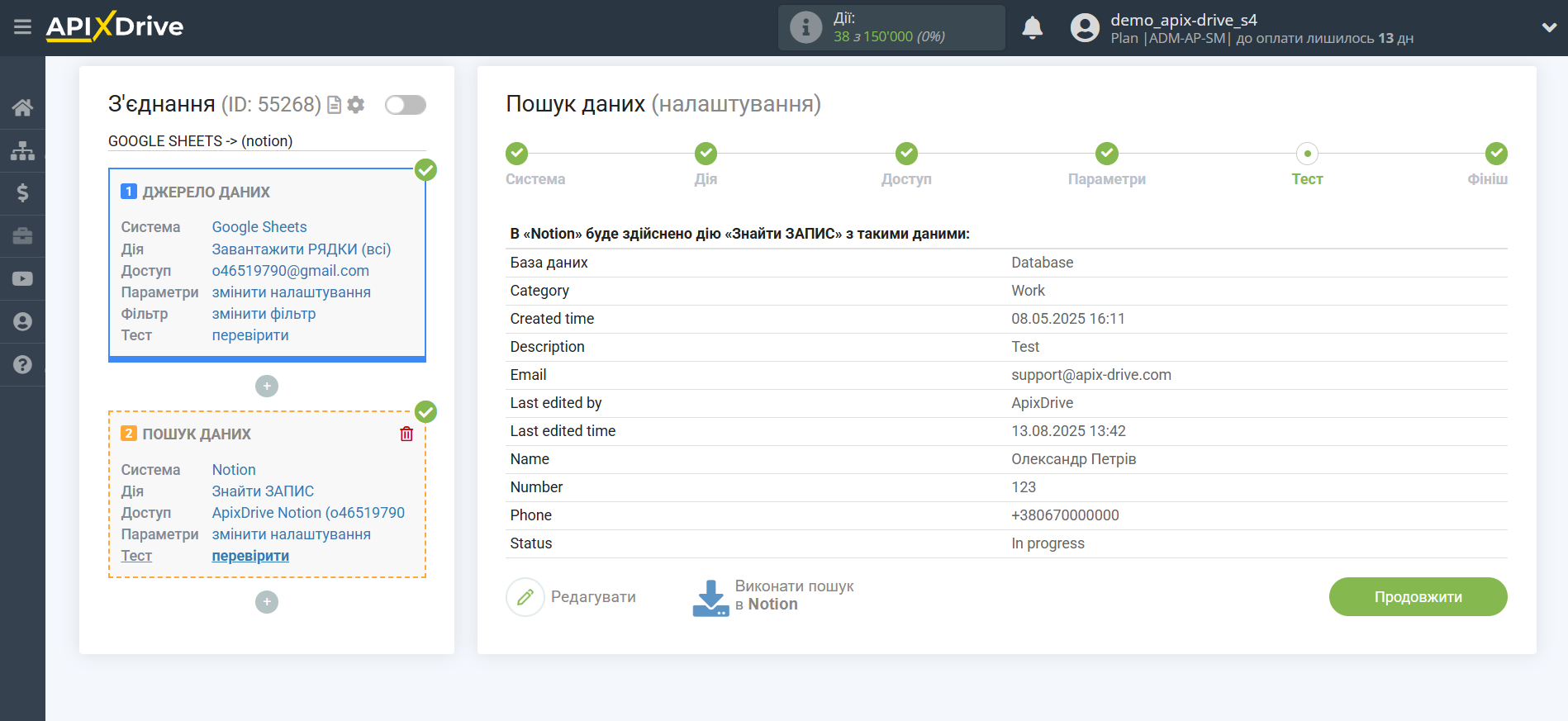Click the account avatar icon
The image size is (1568, 721).
pyautogui.click(x=1085, y=28)
